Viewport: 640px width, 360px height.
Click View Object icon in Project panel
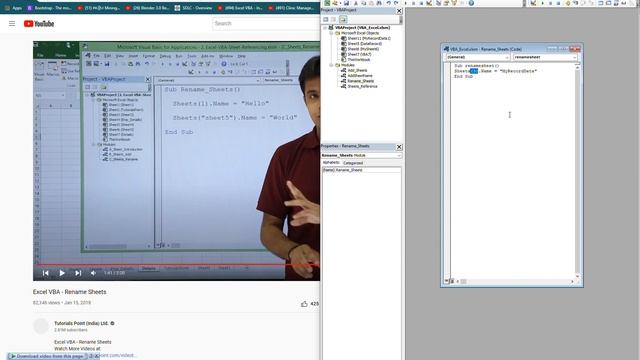[x=333, y=19]
